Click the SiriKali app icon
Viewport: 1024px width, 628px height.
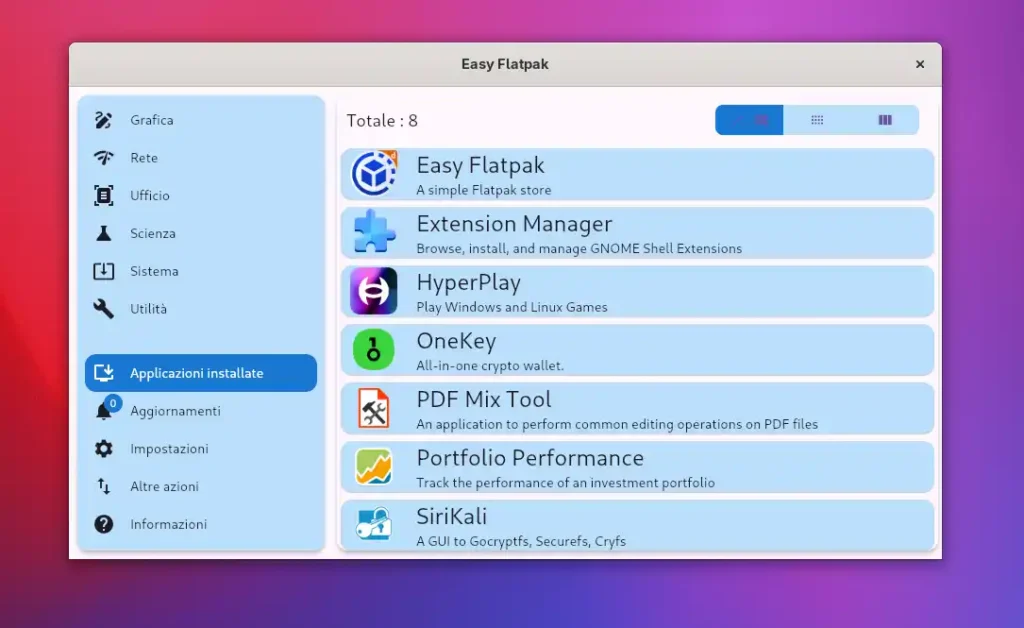coord(374,524)
